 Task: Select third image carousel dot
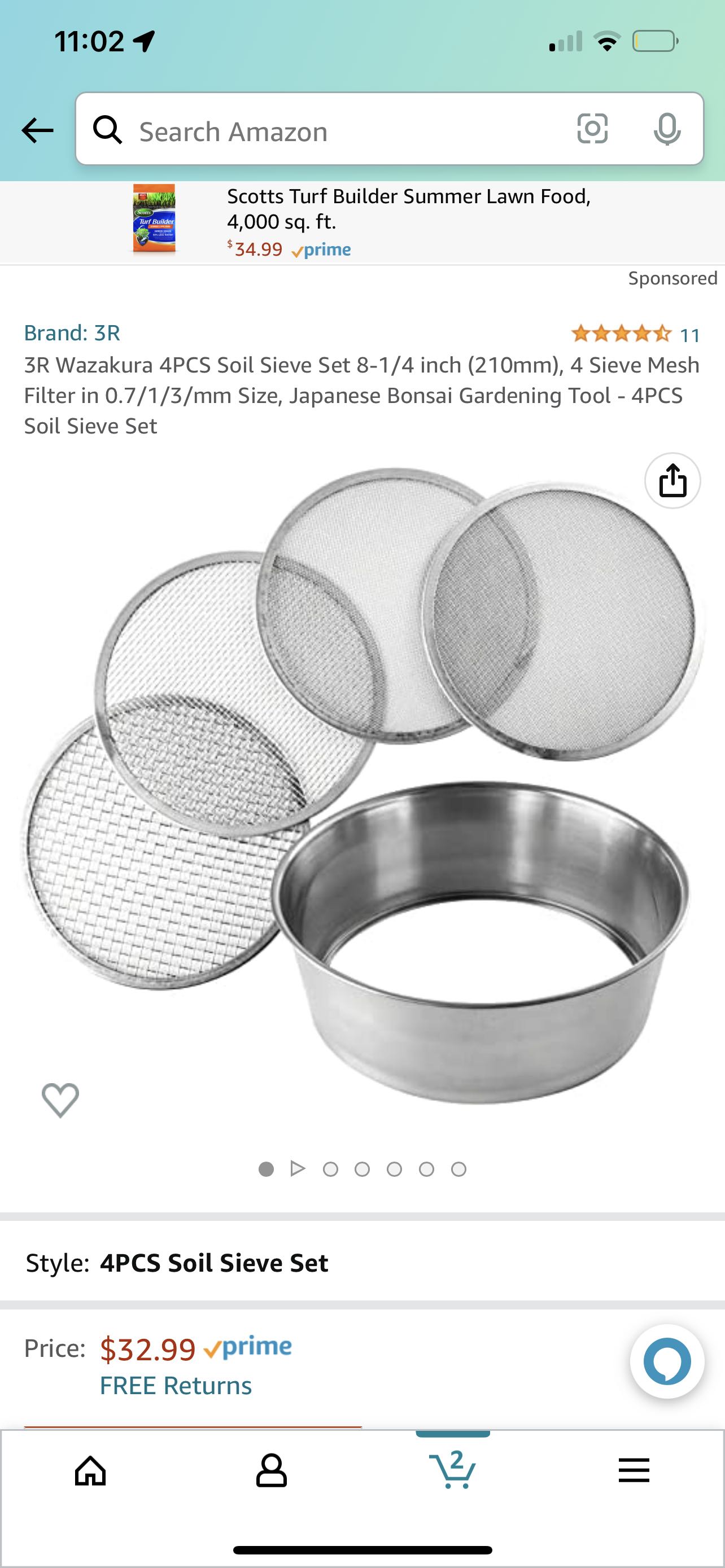330,1170
